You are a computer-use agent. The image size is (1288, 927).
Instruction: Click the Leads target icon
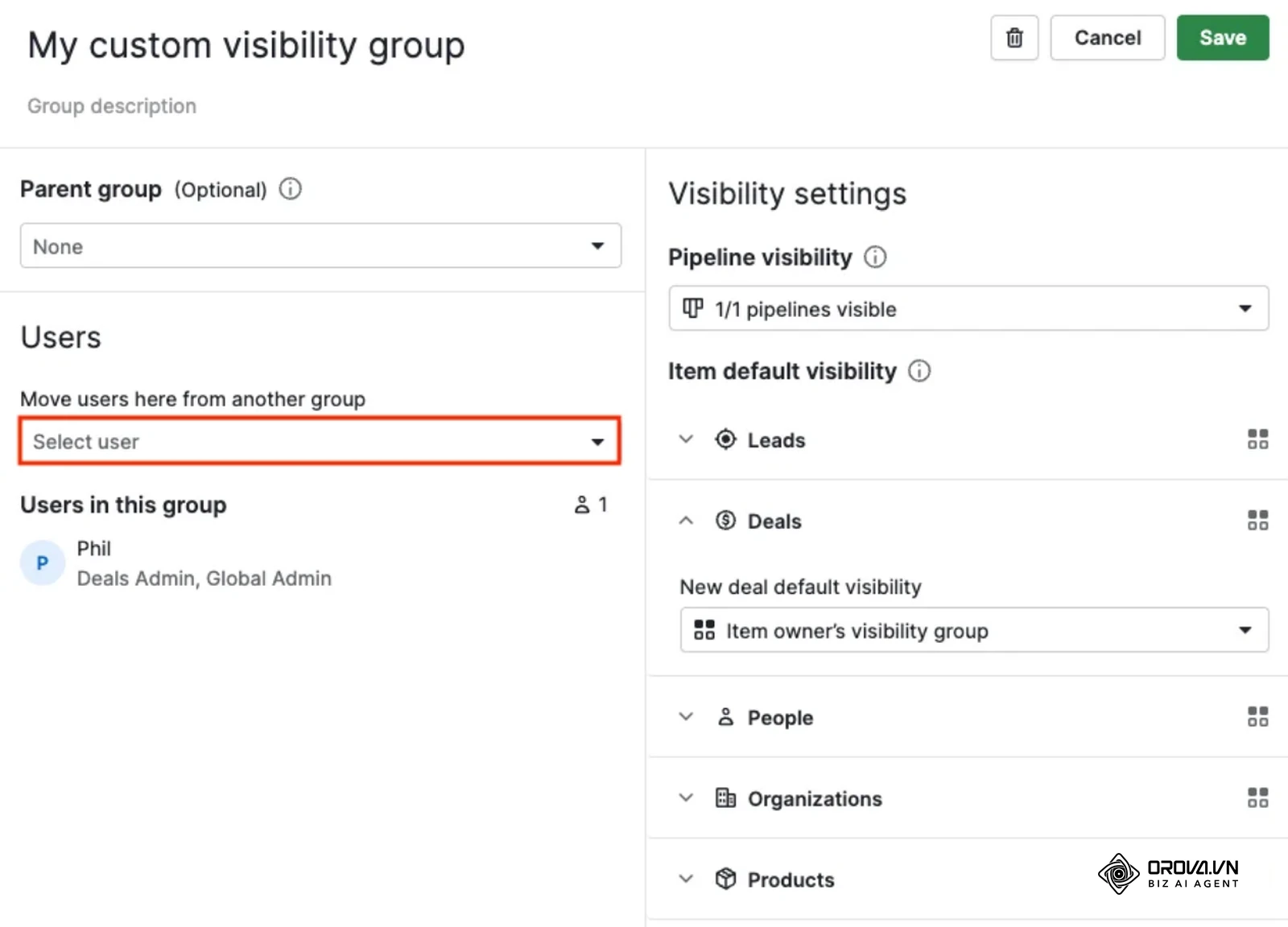click(x=725, y=439)
